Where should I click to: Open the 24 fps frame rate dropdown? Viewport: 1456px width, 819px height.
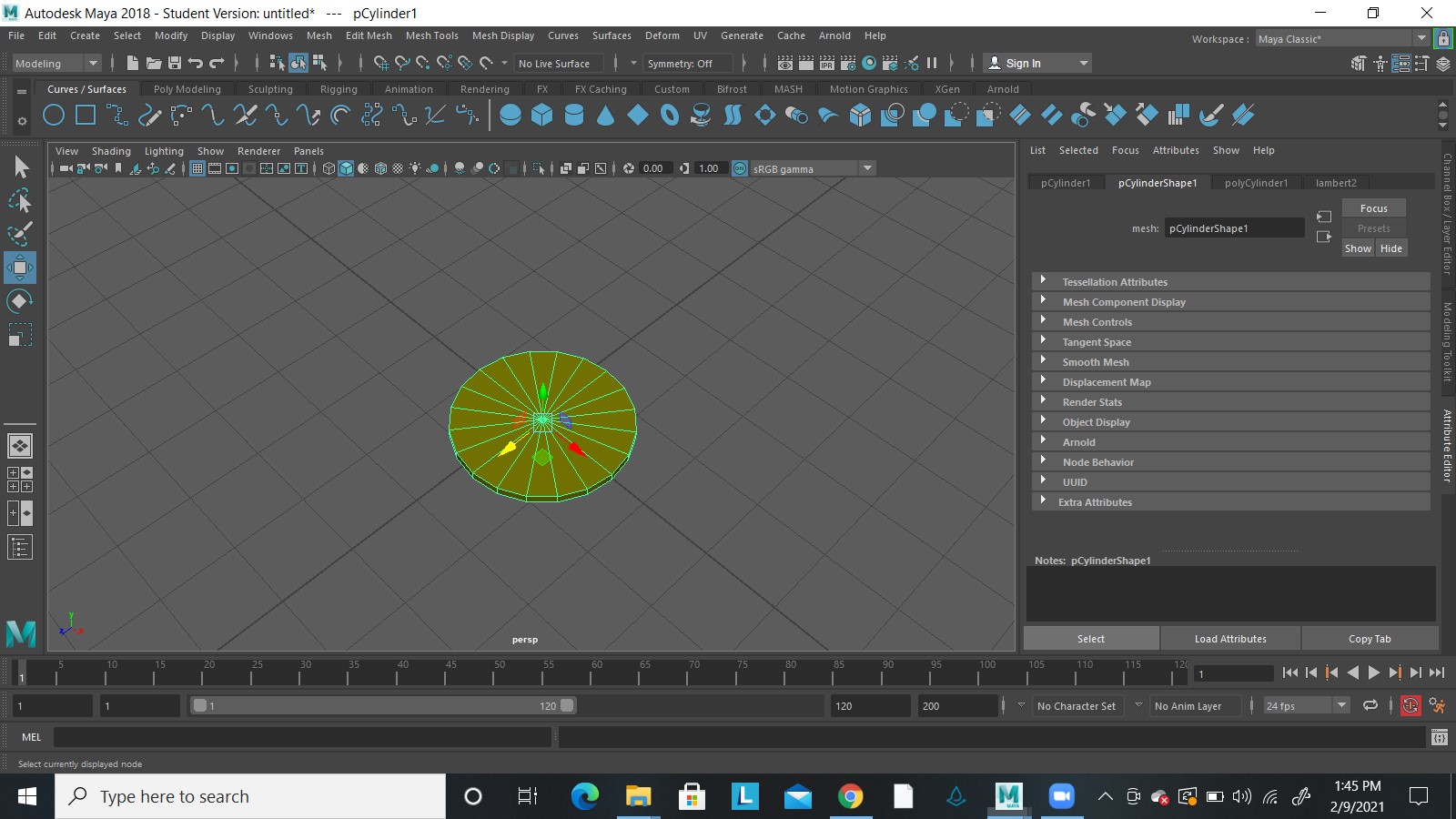coord(1306,705)
